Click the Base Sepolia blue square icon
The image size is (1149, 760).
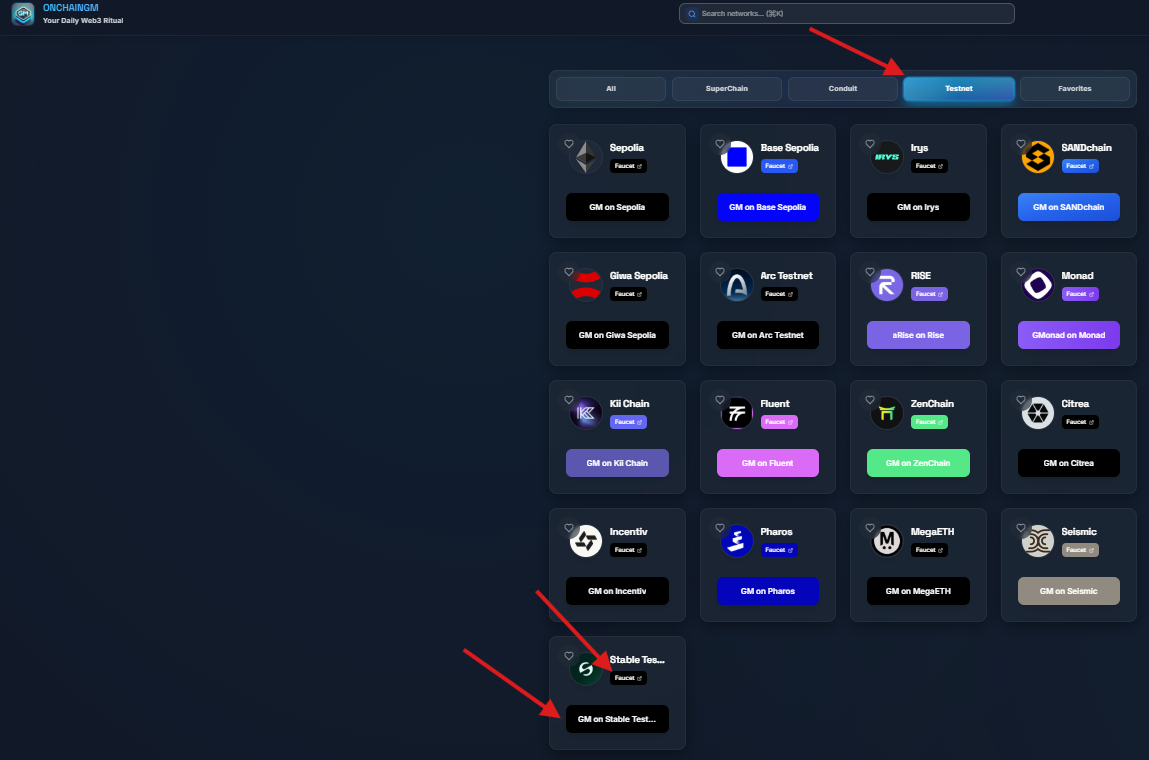tap(737, 157)
